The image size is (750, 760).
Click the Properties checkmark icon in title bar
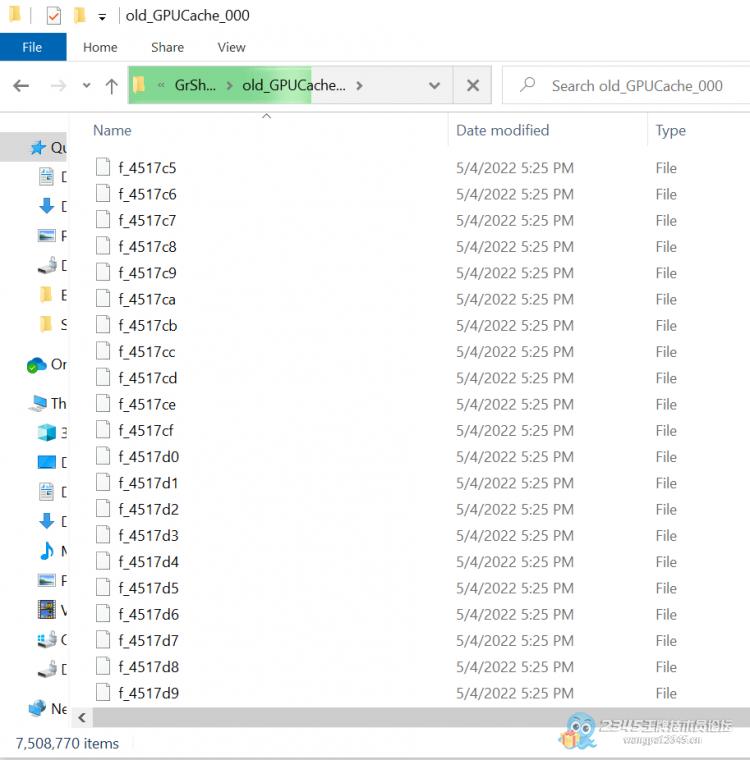click(x=53, y=16)
